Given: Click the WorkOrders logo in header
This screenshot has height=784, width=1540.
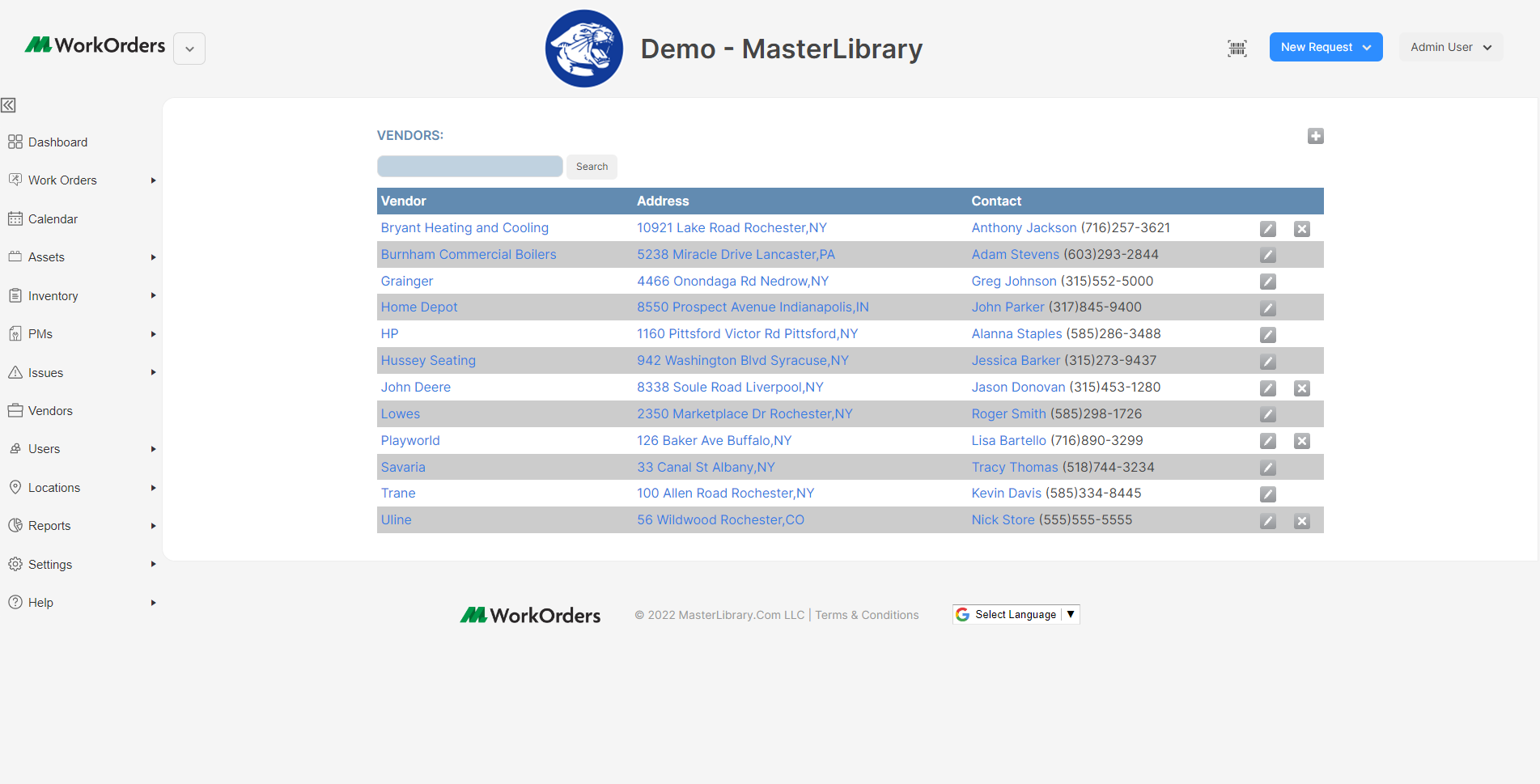Looking at the screenshot, I should tap(95, 45).
